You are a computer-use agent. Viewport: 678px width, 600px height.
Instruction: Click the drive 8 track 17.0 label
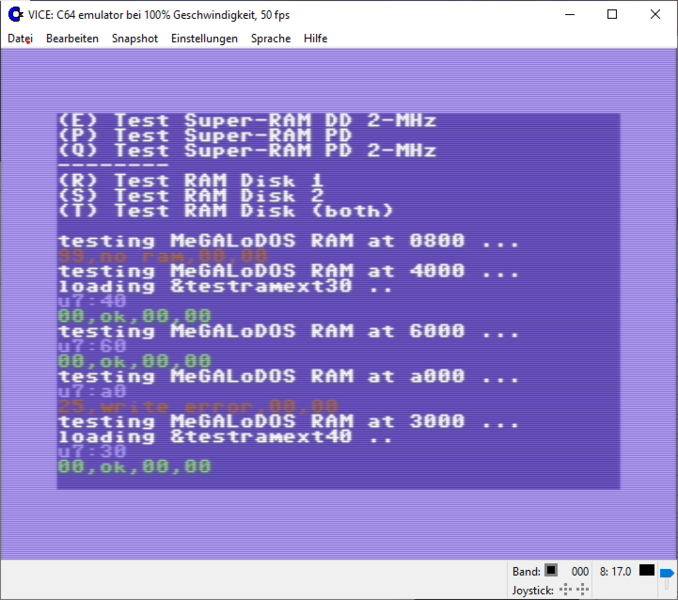tap(615, 571)
